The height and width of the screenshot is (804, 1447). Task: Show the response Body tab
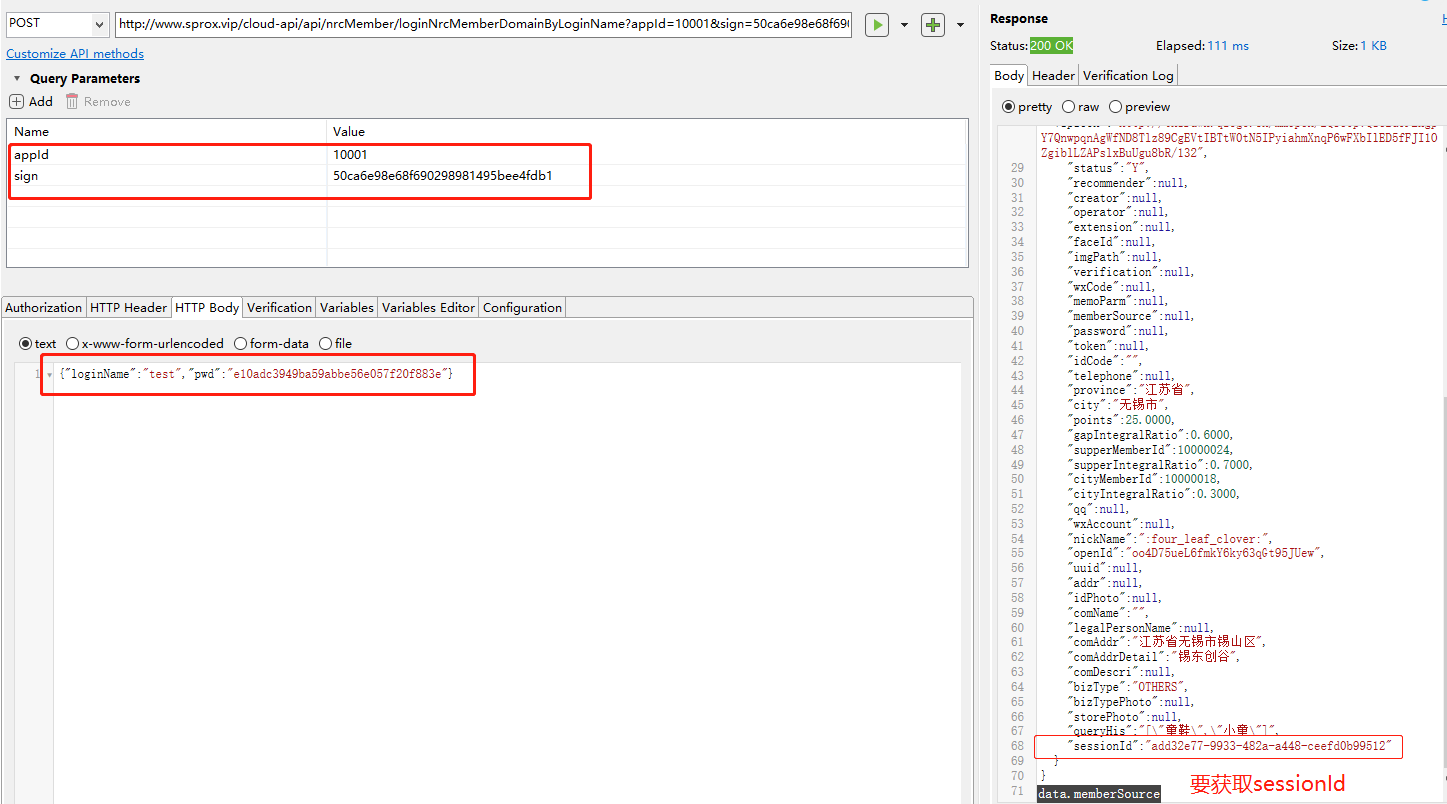coord(1009,75)
